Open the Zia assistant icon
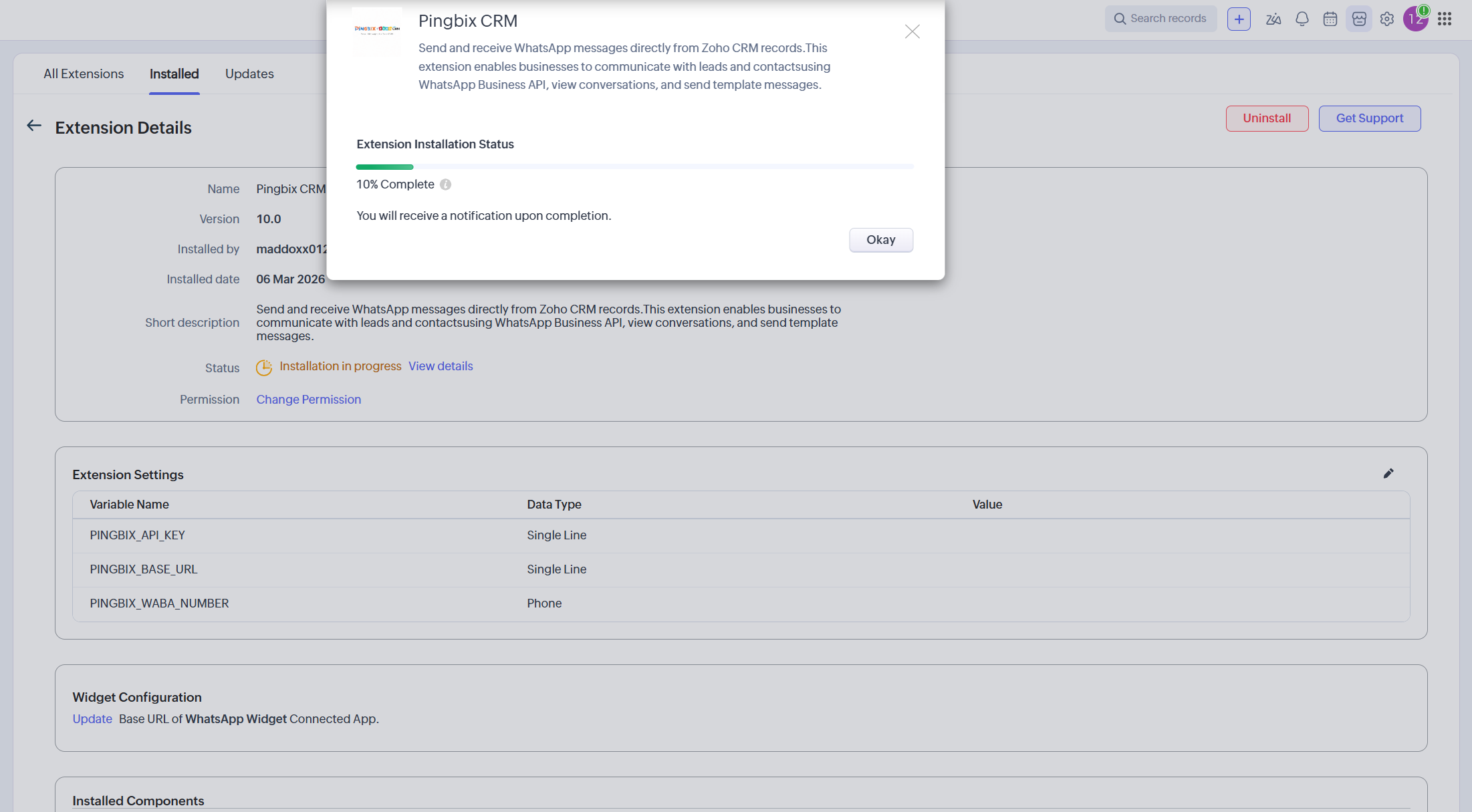The height and width of the screenshot is (812, 1472). click(1273, 19)
